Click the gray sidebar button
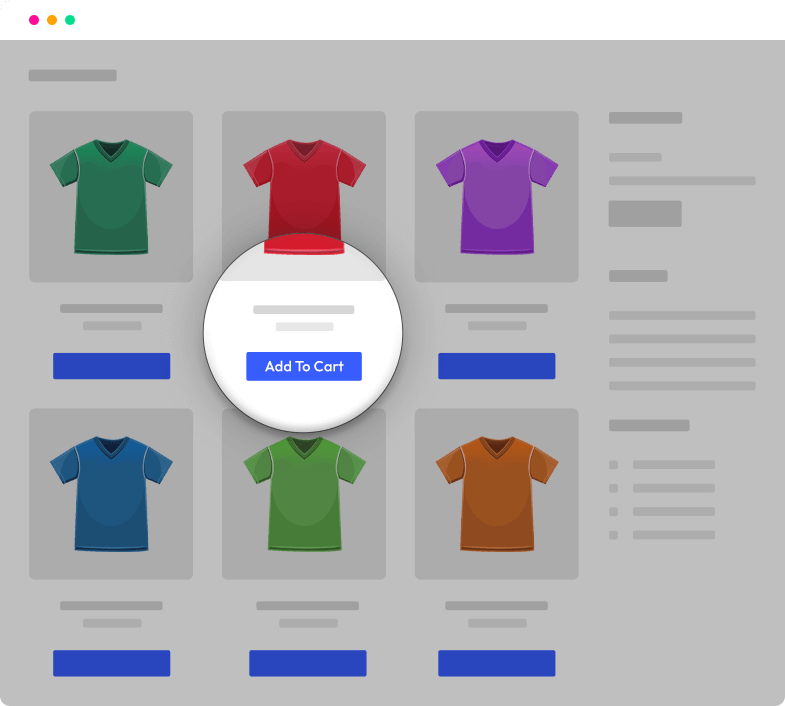Screen dimensions: 785x706 click(645, 214)
